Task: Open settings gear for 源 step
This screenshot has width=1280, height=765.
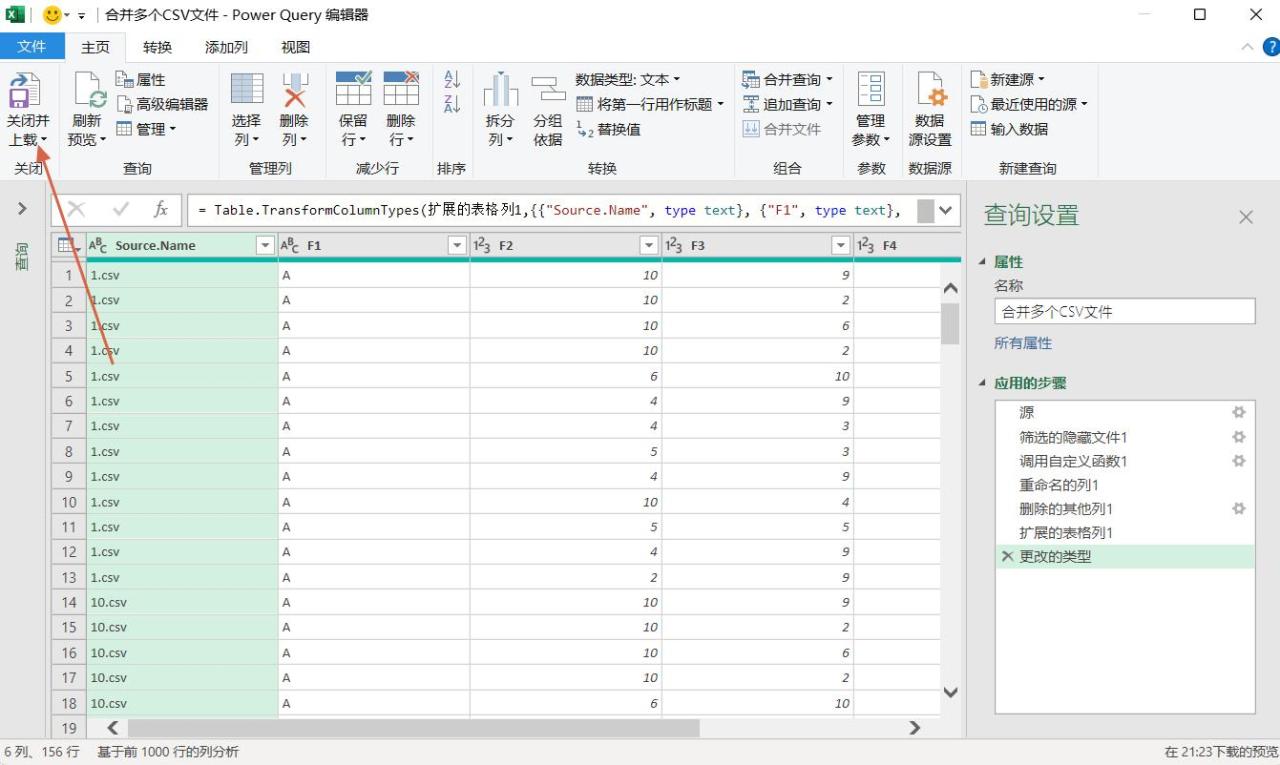Action: point(1239,412)
